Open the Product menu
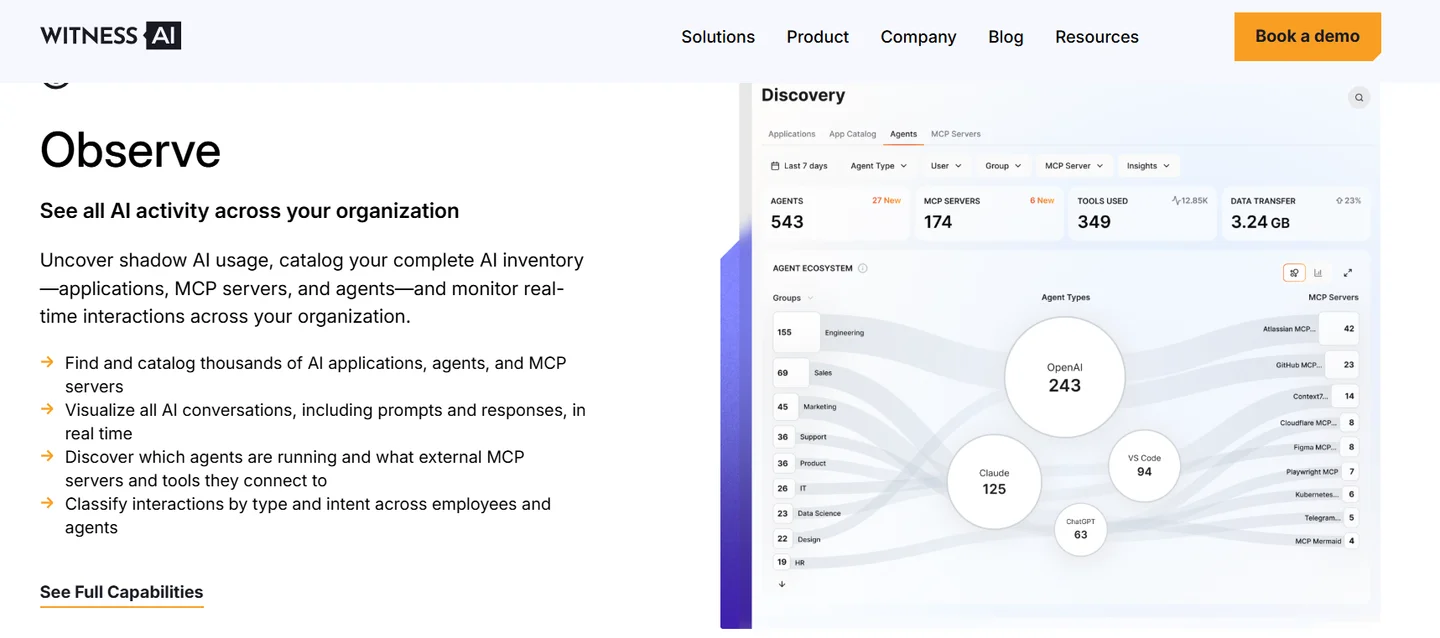The image size is (1440, 638). 817,37
